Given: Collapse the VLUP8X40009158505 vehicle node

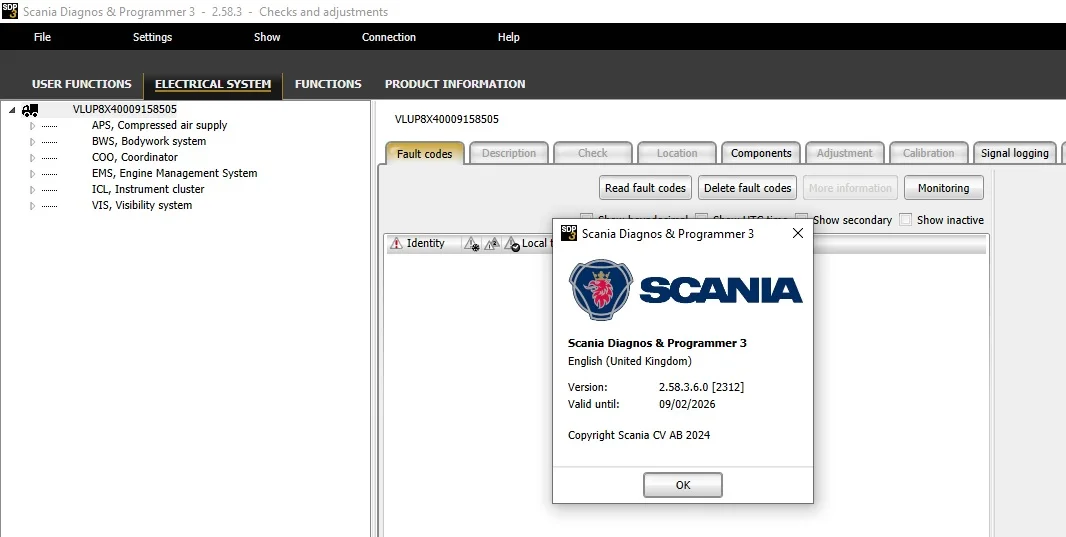Looking at the screenshot, I should (12, 109).
